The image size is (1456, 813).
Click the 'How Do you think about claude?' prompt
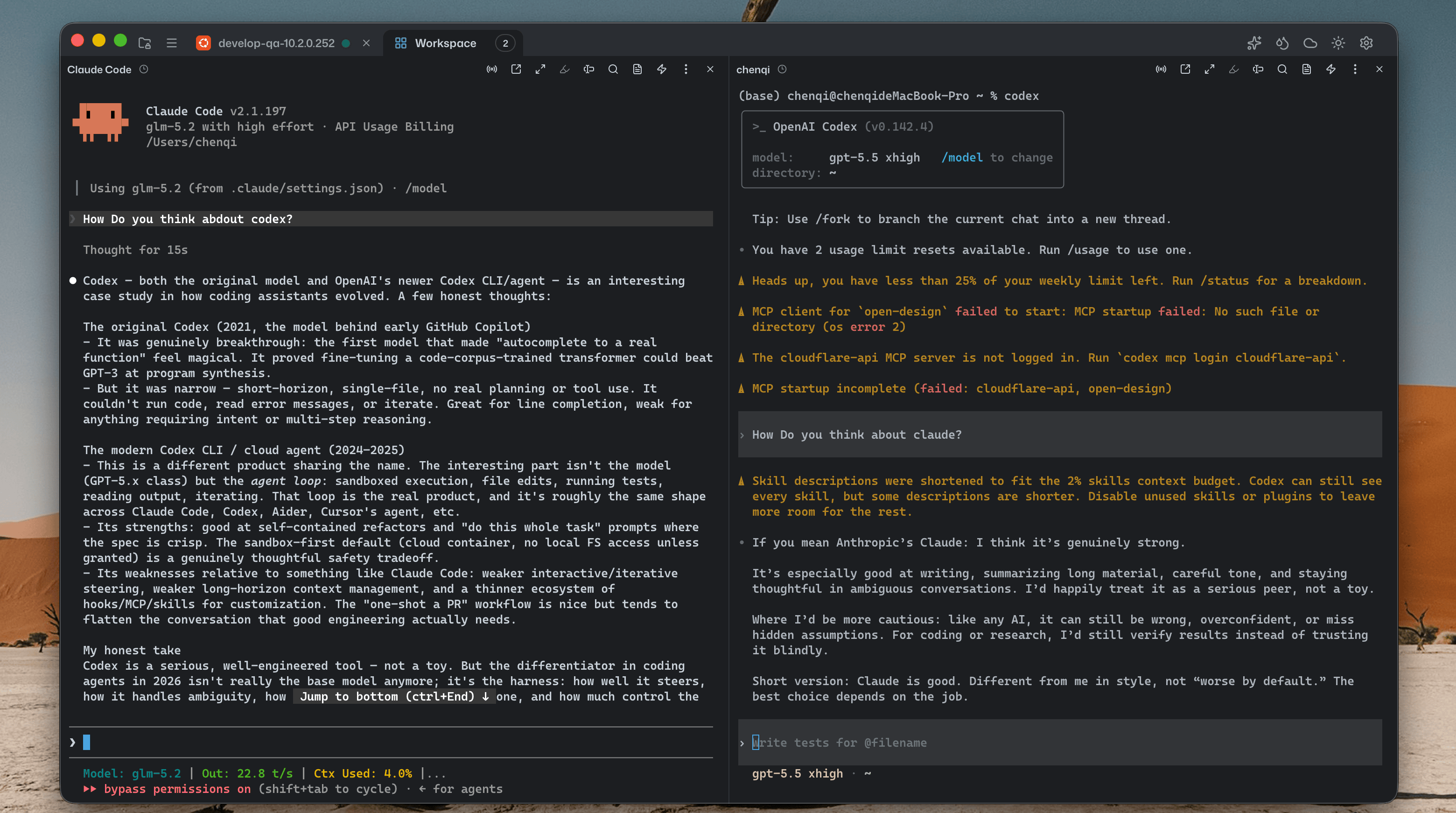click(1060, 434)
